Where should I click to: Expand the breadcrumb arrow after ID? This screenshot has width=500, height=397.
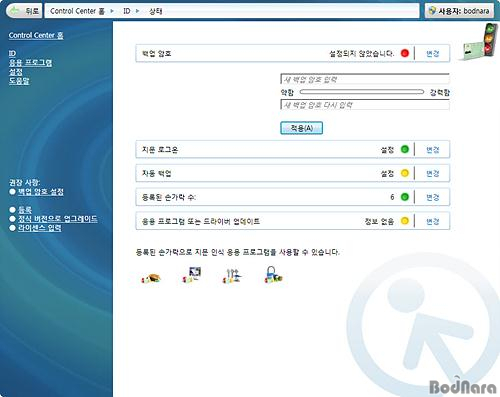[x=137, y=11]
